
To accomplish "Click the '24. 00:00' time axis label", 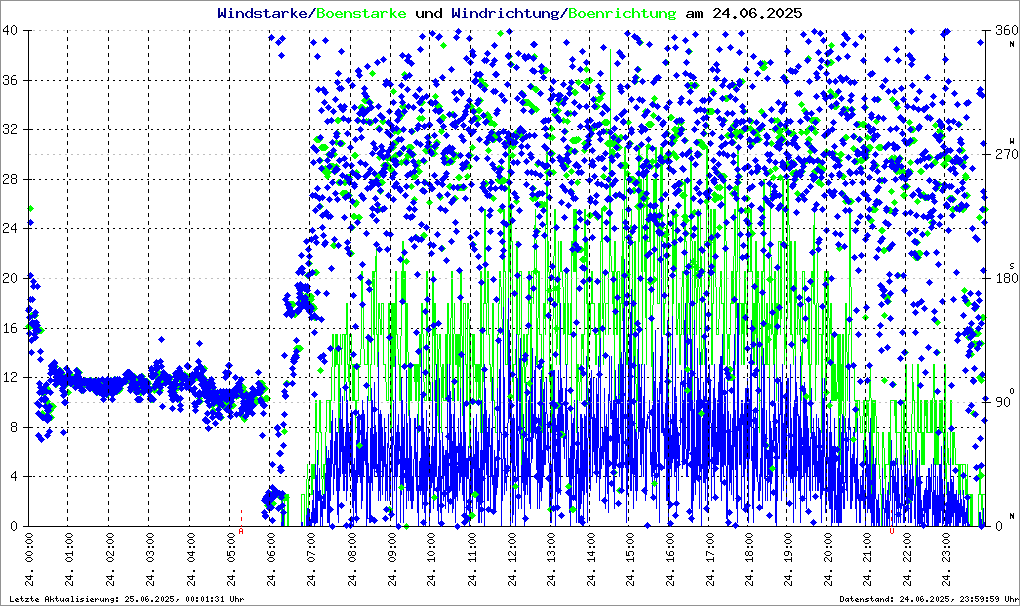I will point(29,560).
